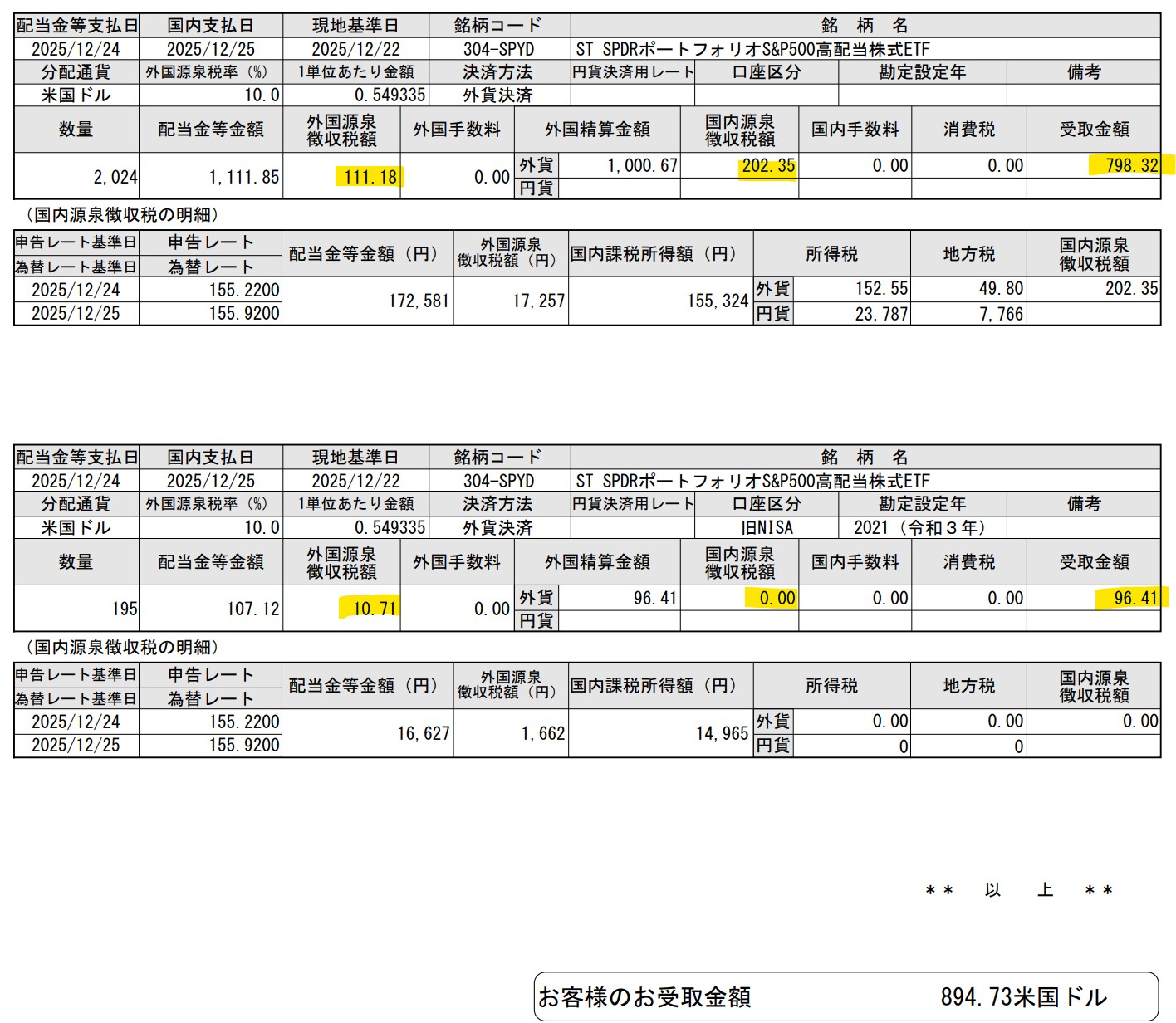1176x1023 pixels.
Task: Select the highlighted 798.32 received amount
Action: pos(1130,165)
